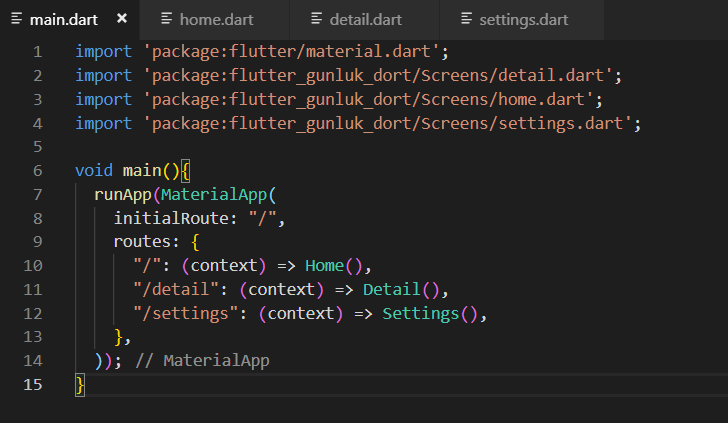Click line number 1 in the gutter
The image size is (728, 423).
pyautogui.click(x=38, y=52)
